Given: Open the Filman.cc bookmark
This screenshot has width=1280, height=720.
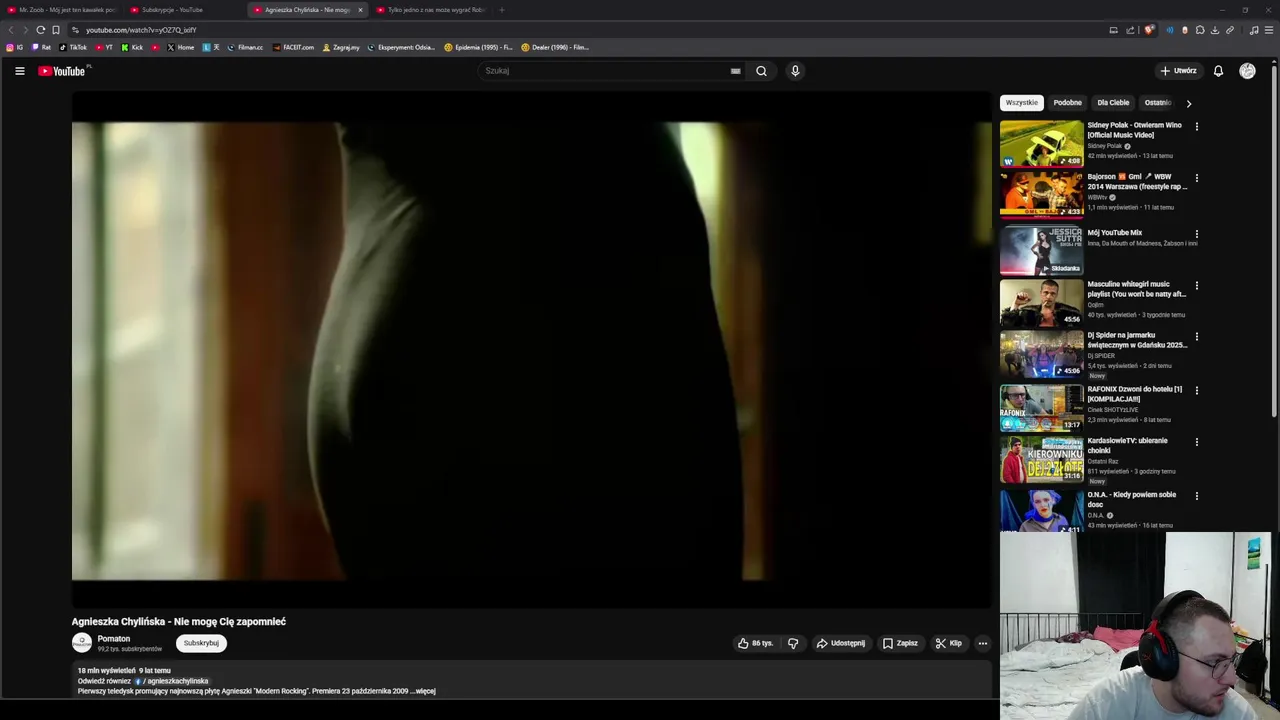Looking at the screenshot, I should [x=245, y=47].
